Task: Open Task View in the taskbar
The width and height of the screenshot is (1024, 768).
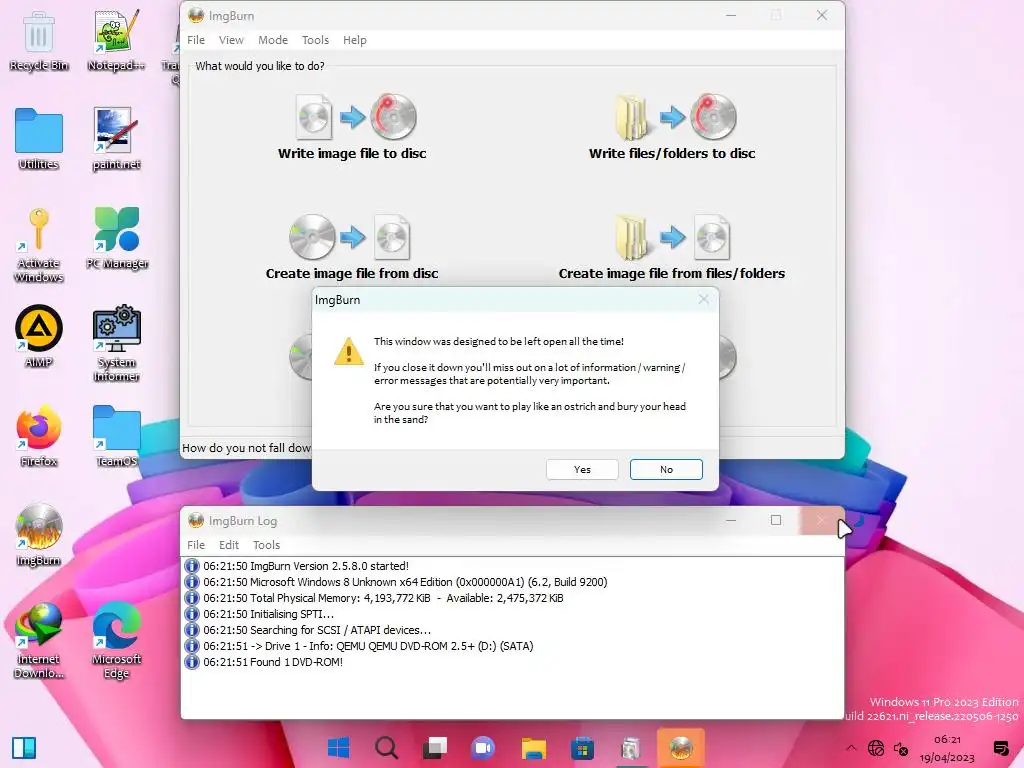Action: 434,748
